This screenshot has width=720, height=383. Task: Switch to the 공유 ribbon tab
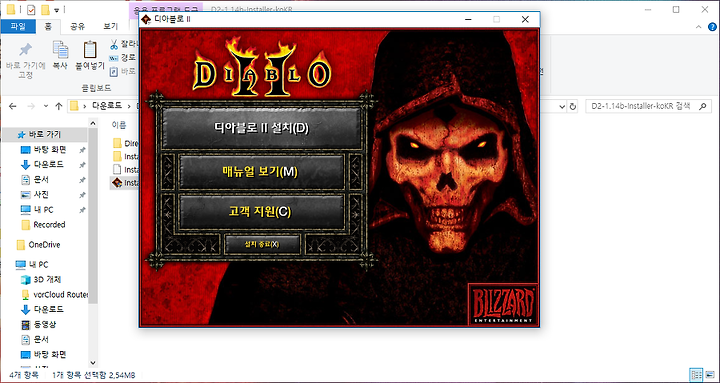tap(77, 26)
